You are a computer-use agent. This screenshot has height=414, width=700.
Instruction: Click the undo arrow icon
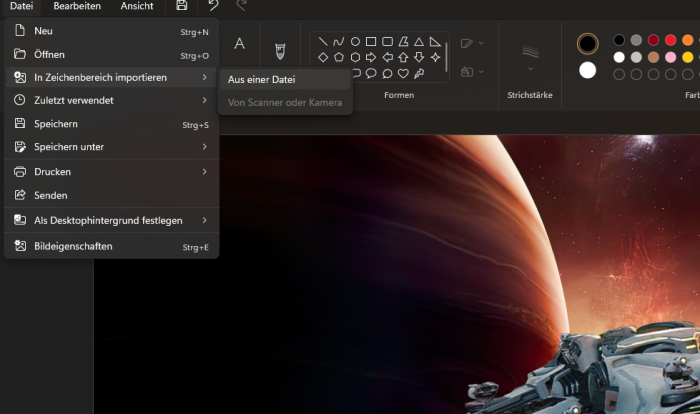click(213, 6)
